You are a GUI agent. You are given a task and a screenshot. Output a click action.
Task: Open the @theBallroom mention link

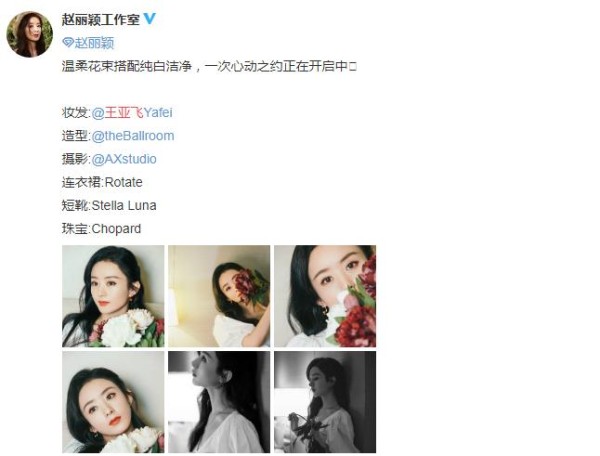133,136
